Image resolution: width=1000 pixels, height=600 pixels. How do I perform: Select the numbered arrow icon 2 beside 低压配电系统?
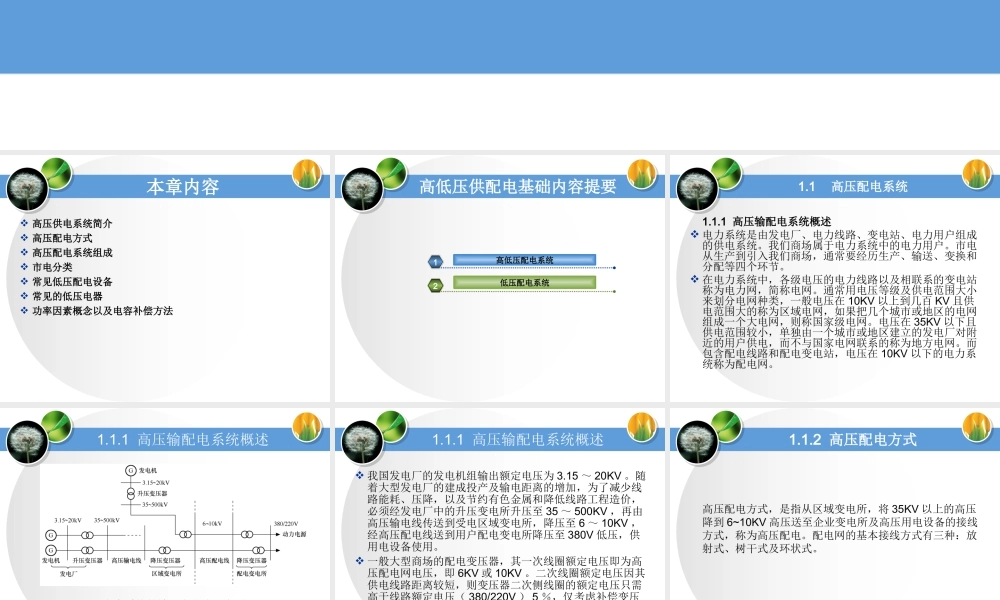coord(434,283)
